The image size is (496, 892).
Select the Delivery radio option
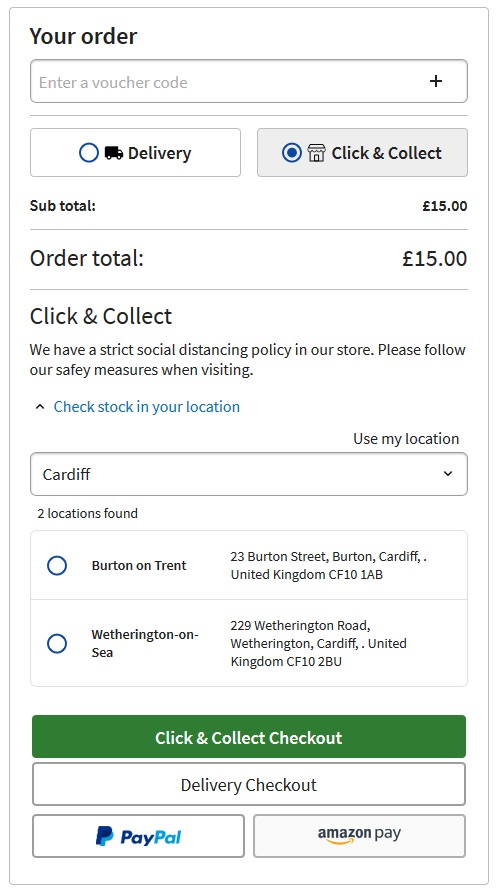[89, 153]
